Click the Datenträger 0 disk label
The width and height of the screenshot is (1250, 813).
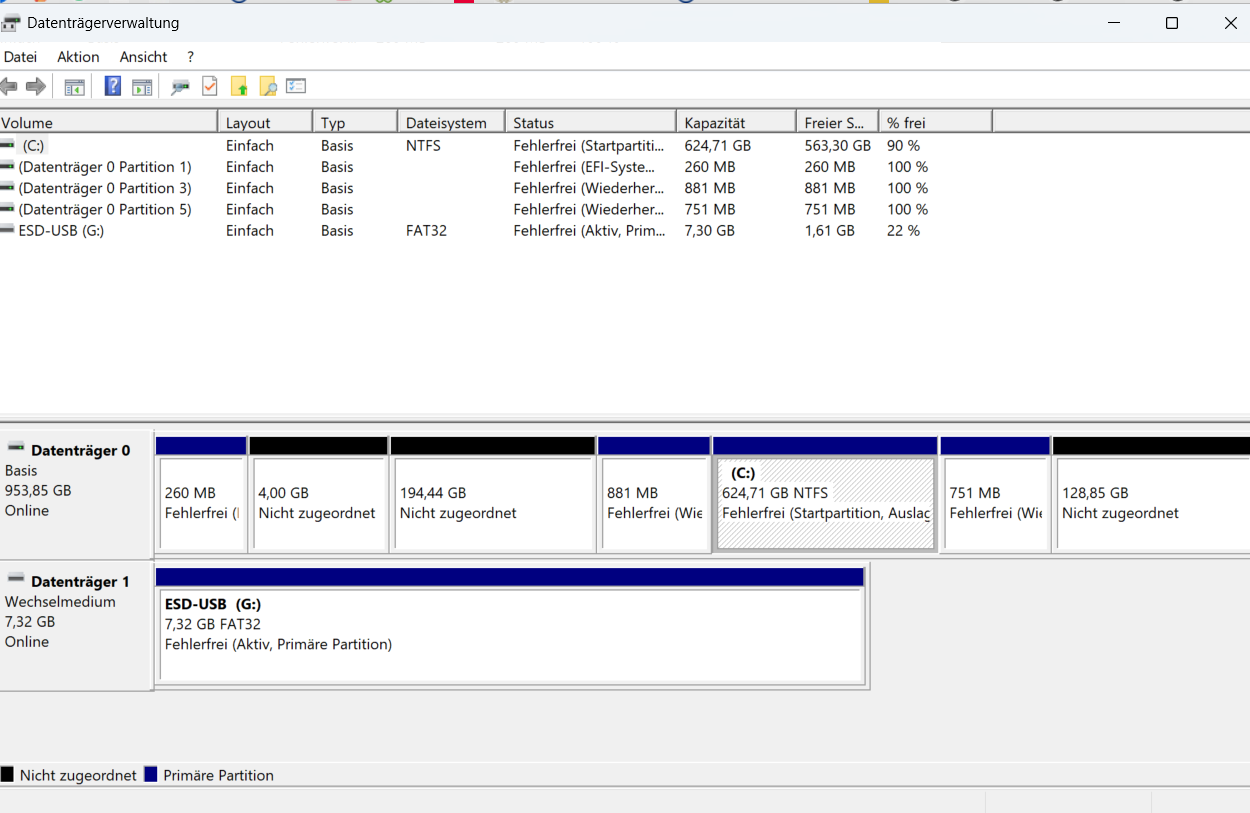80,451
